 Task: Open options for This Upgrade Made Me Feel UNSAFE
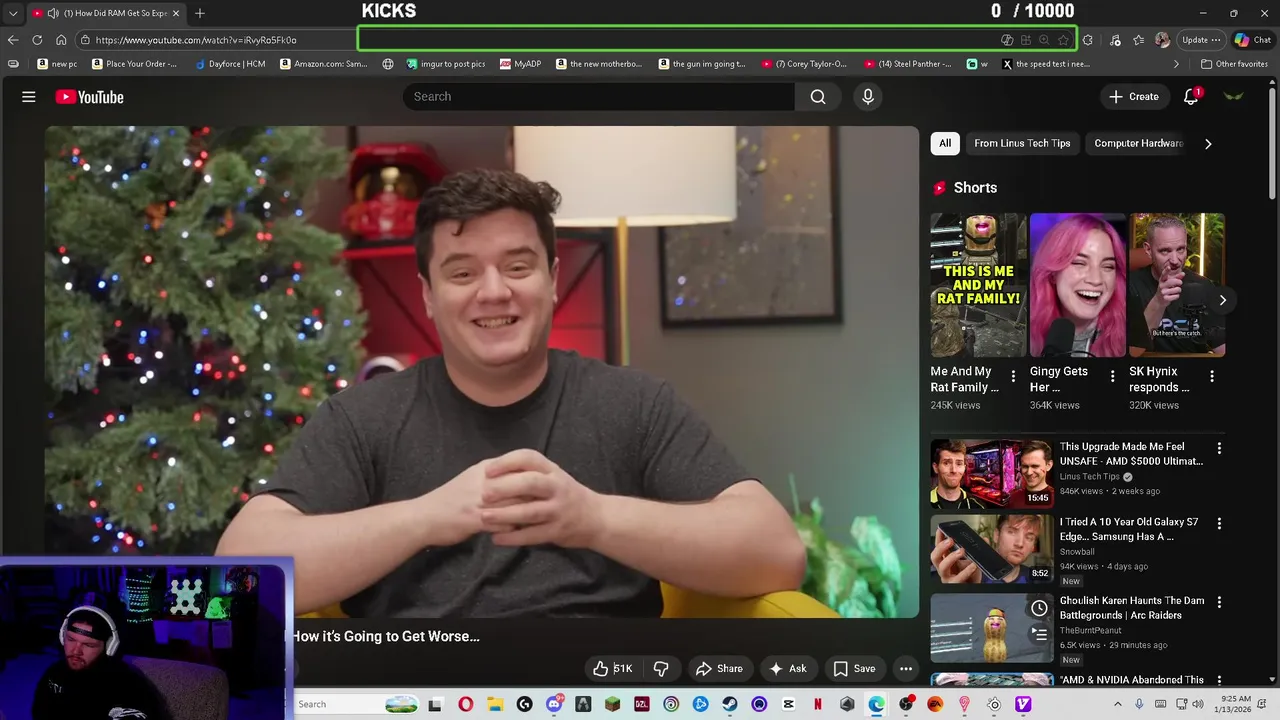(1219, 448)
